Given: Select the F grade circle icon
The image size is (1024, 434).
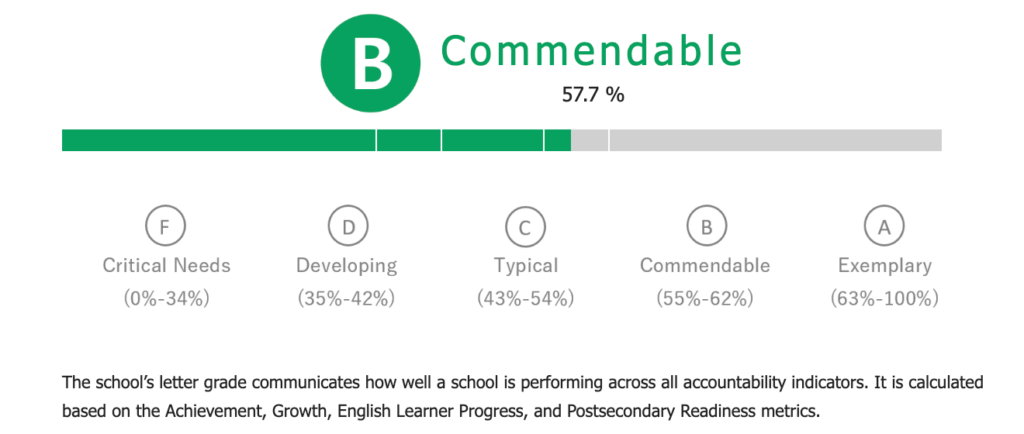Looking at the screenshot, I should 166,227.
